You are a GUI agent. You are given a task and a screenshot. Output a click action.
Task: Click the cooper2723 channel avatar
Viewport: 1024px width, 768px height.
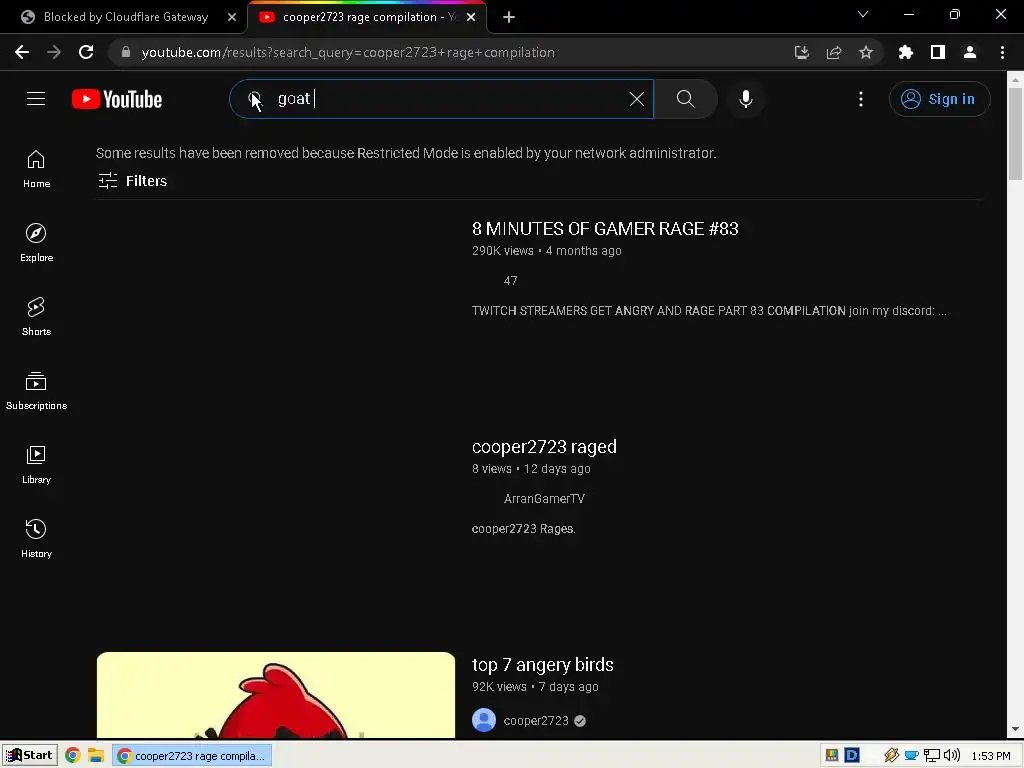pyautogui.click(x=484, y=720)
